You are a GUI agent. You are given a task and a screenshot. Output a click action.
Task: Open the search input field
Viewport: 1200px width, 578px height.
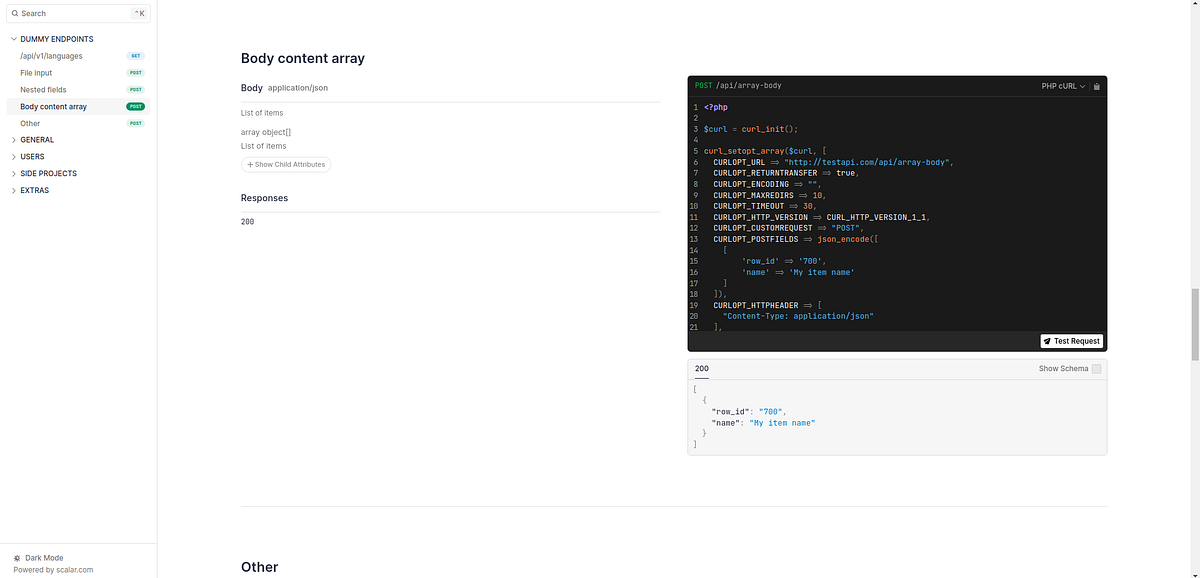78,14
